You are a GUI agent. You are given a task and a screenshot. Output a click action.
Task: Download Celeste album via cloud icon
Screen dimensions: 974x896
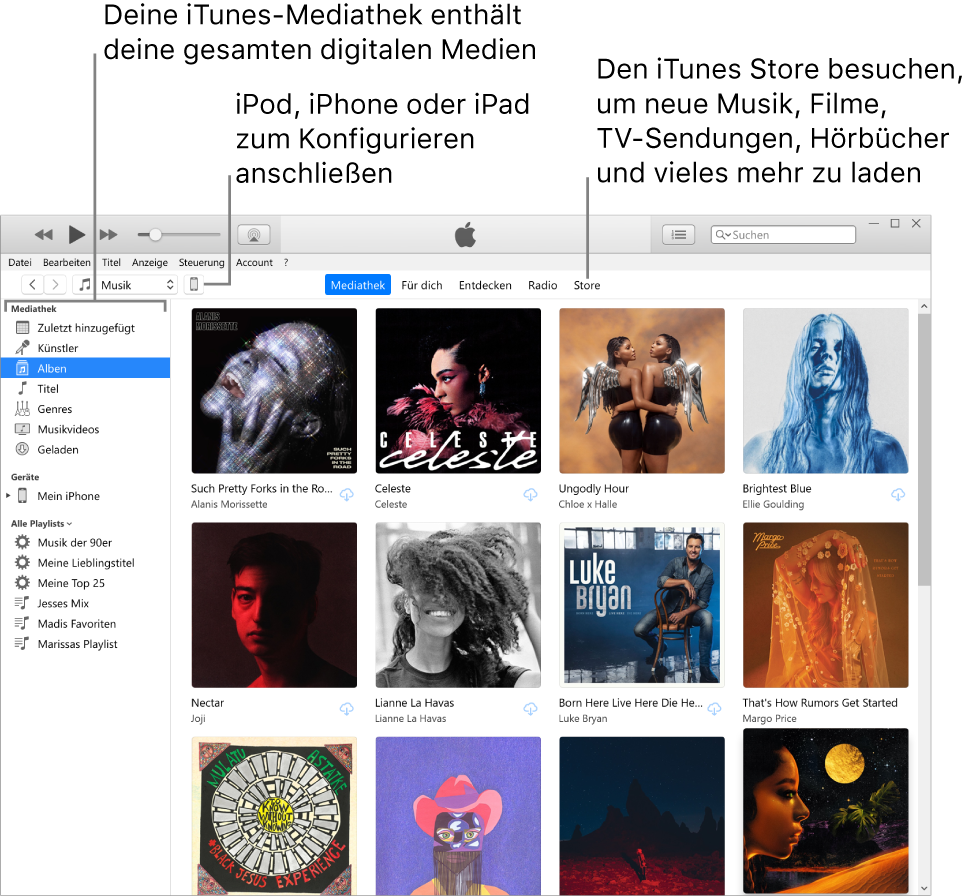click(530, 495)
